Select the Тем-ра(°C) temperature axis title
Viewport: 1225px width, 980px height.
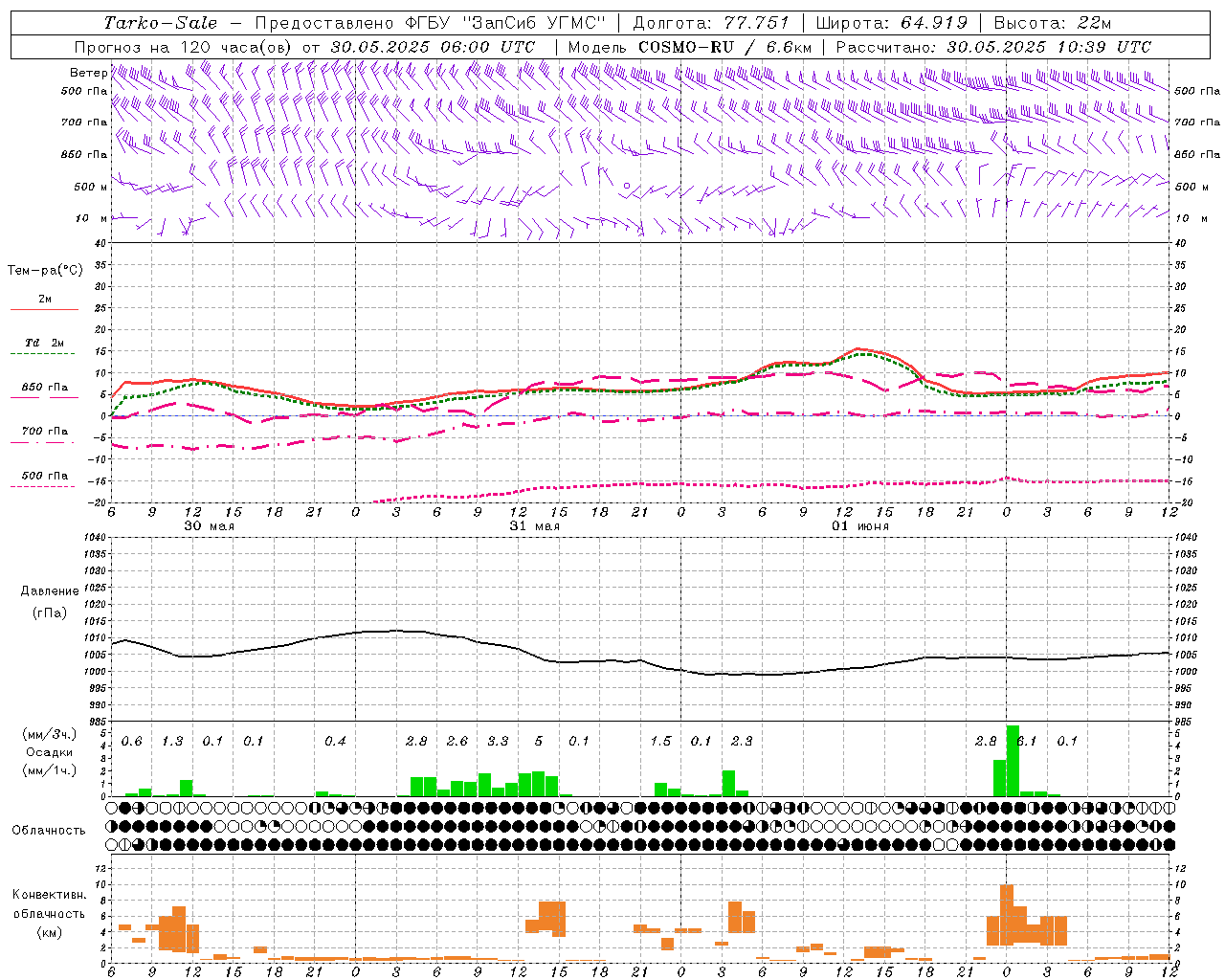pos(45,271)
